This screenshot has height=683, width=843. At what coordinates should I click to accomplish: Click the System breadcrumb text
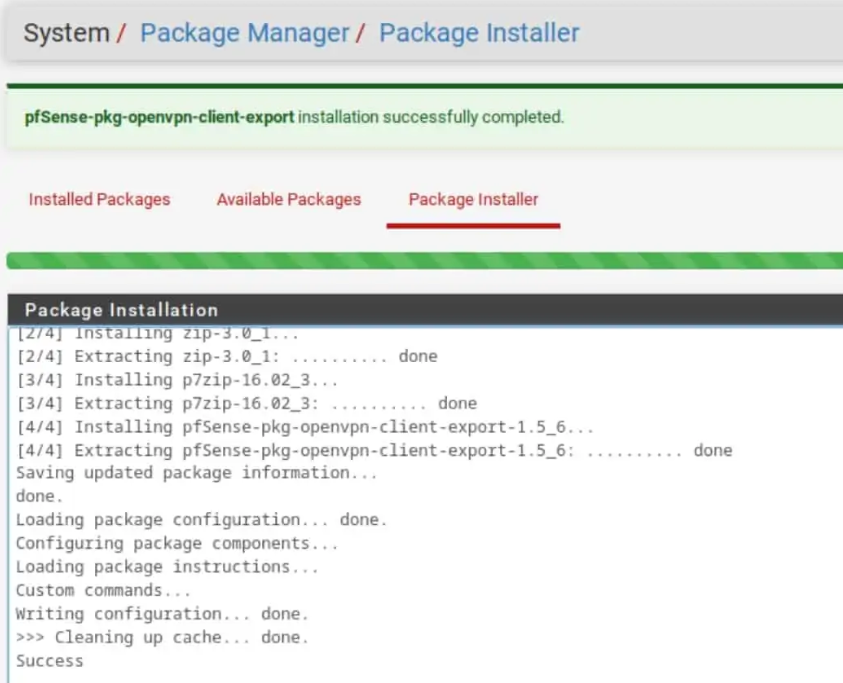coord(67,33)
